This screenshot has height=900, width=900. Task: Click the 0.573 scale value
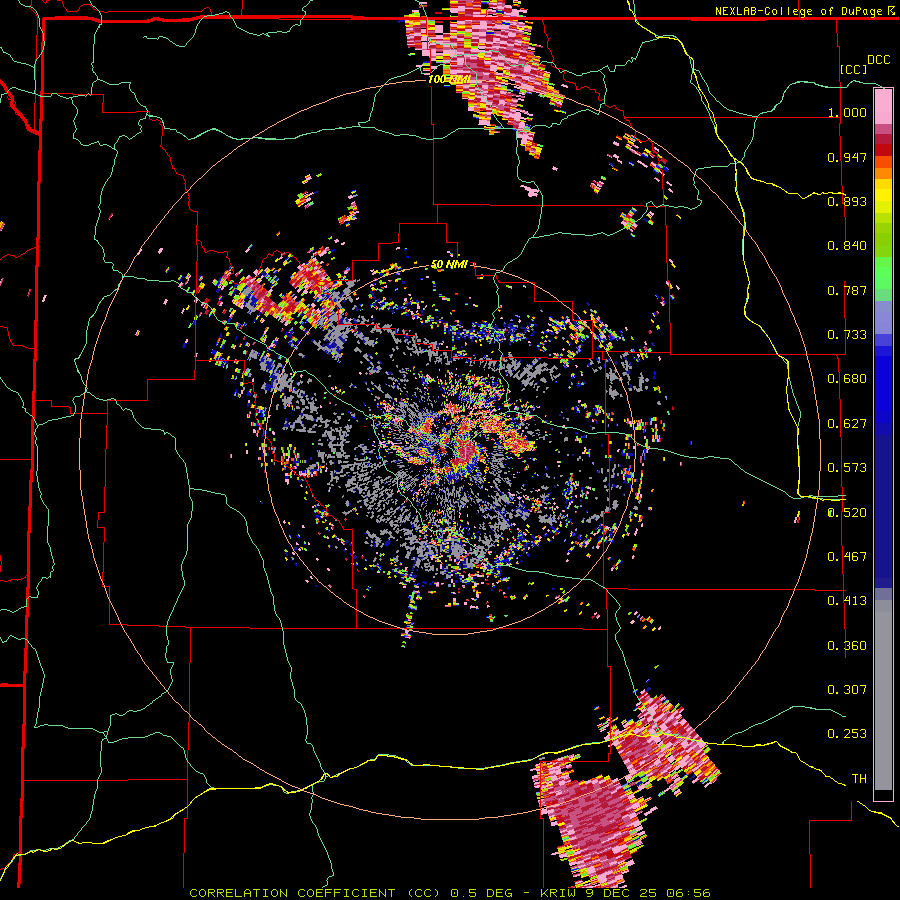(847, 468)
